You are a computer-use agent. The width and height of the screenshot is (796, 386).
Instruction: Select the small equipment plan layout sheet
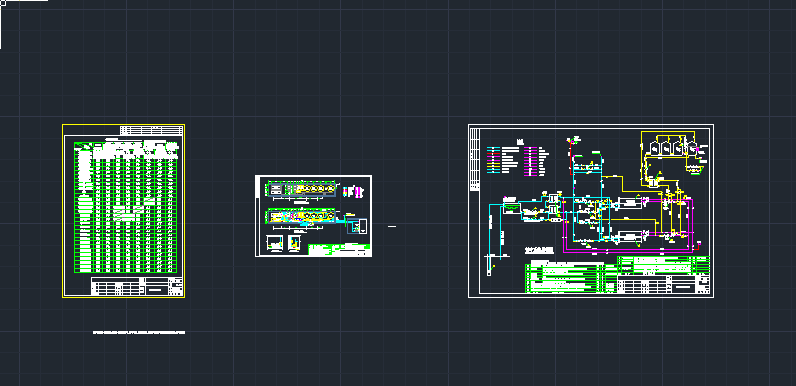click(313, 216)
